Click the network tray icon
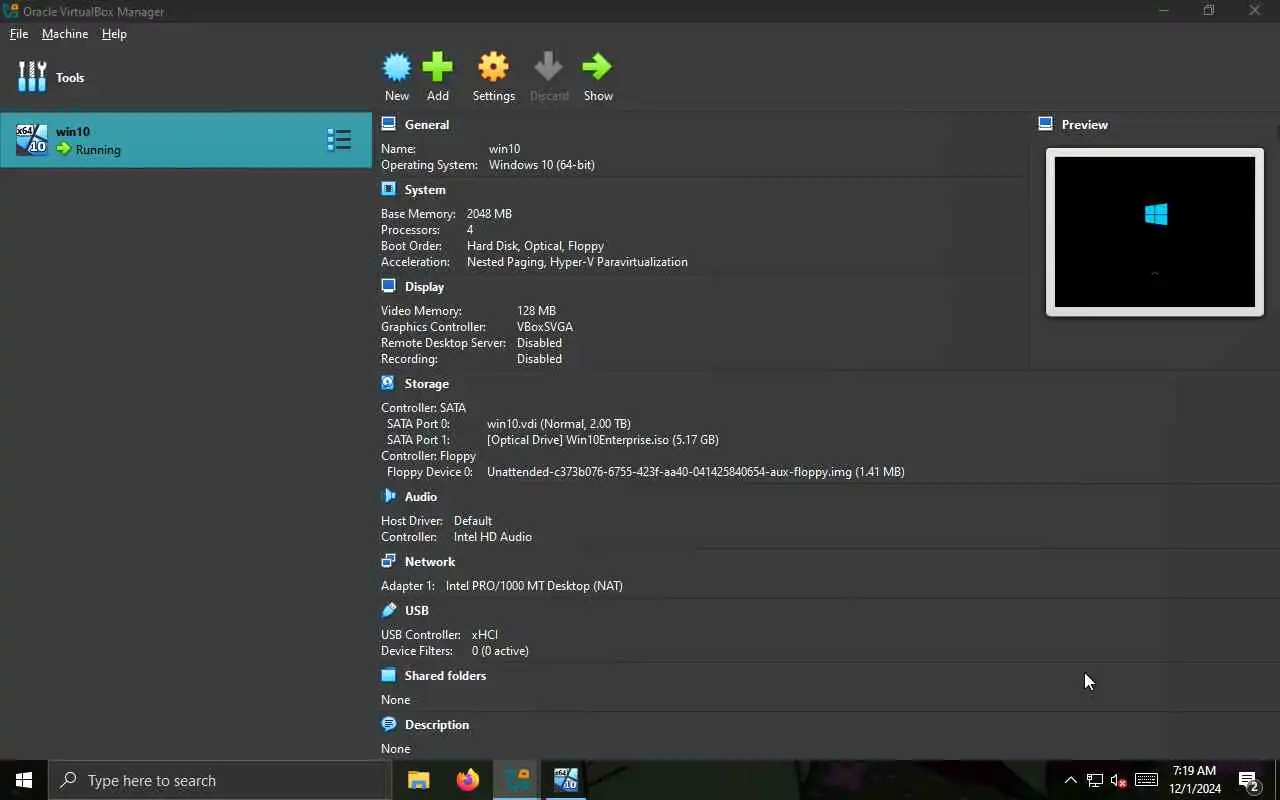Screen dimensions: 1280x800 tap(1095, 781)
